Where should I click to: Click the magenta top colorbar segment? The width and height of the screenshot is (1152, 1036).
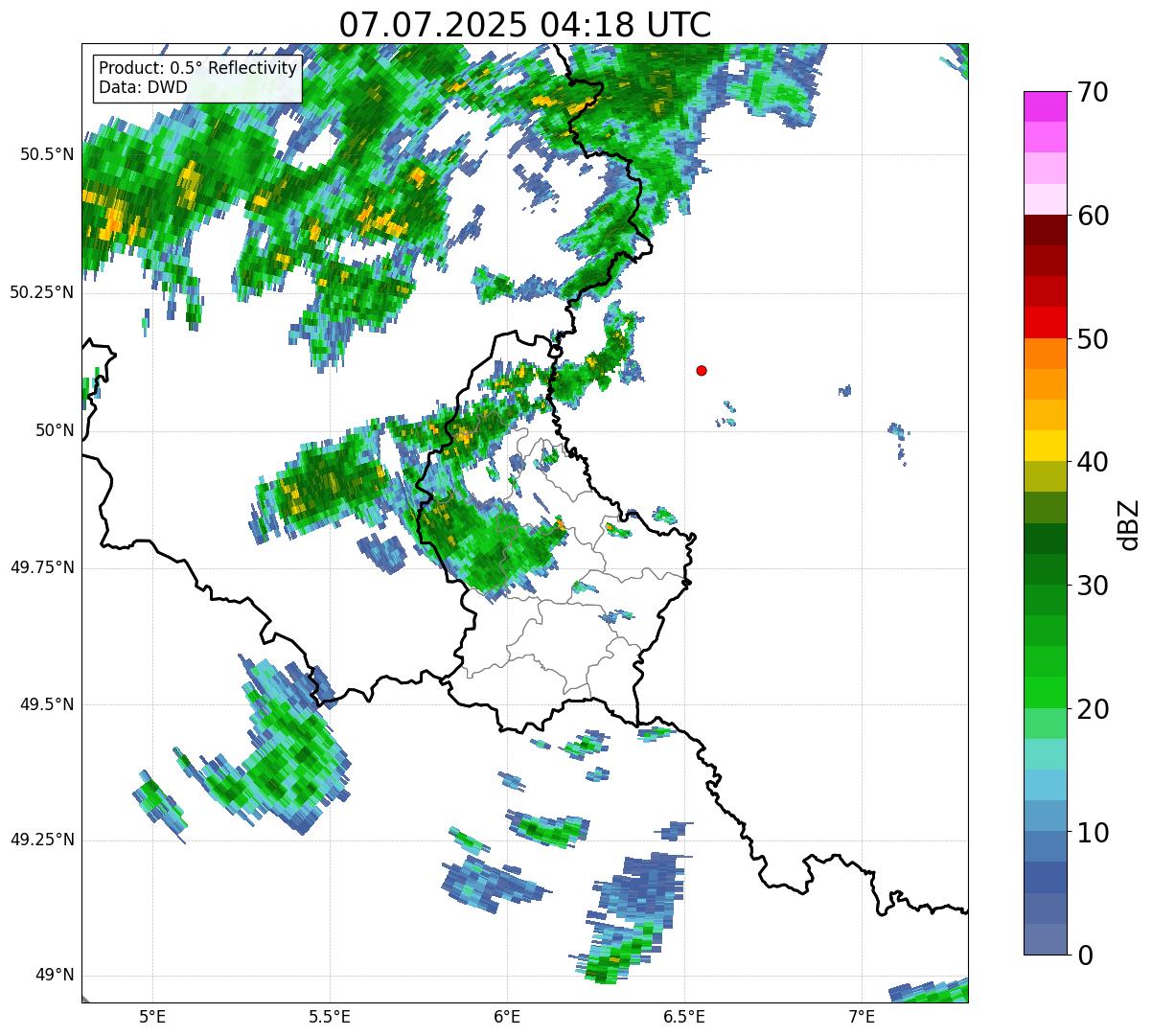(1045, 106)
